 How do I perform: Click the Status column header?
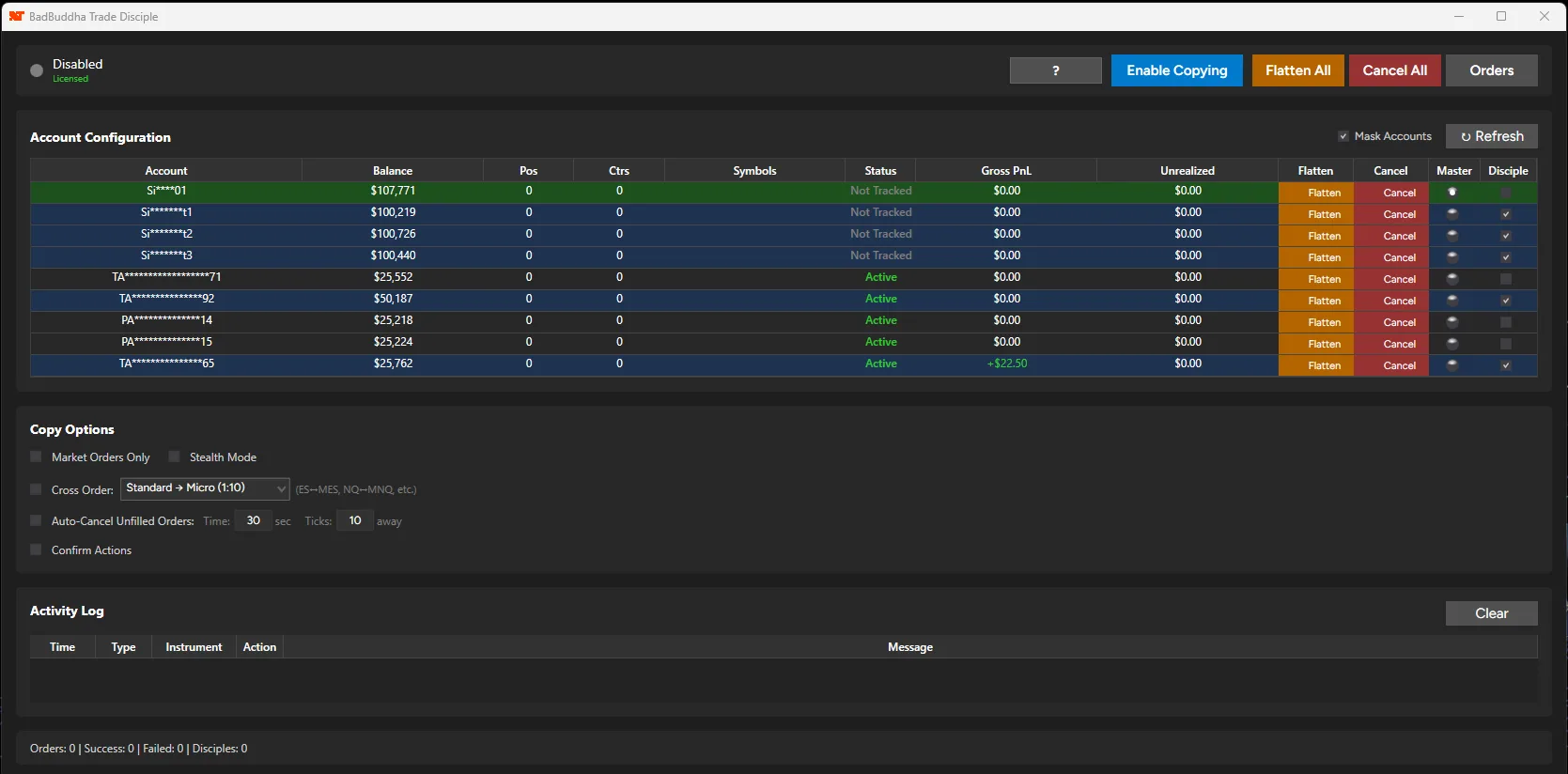880,171
